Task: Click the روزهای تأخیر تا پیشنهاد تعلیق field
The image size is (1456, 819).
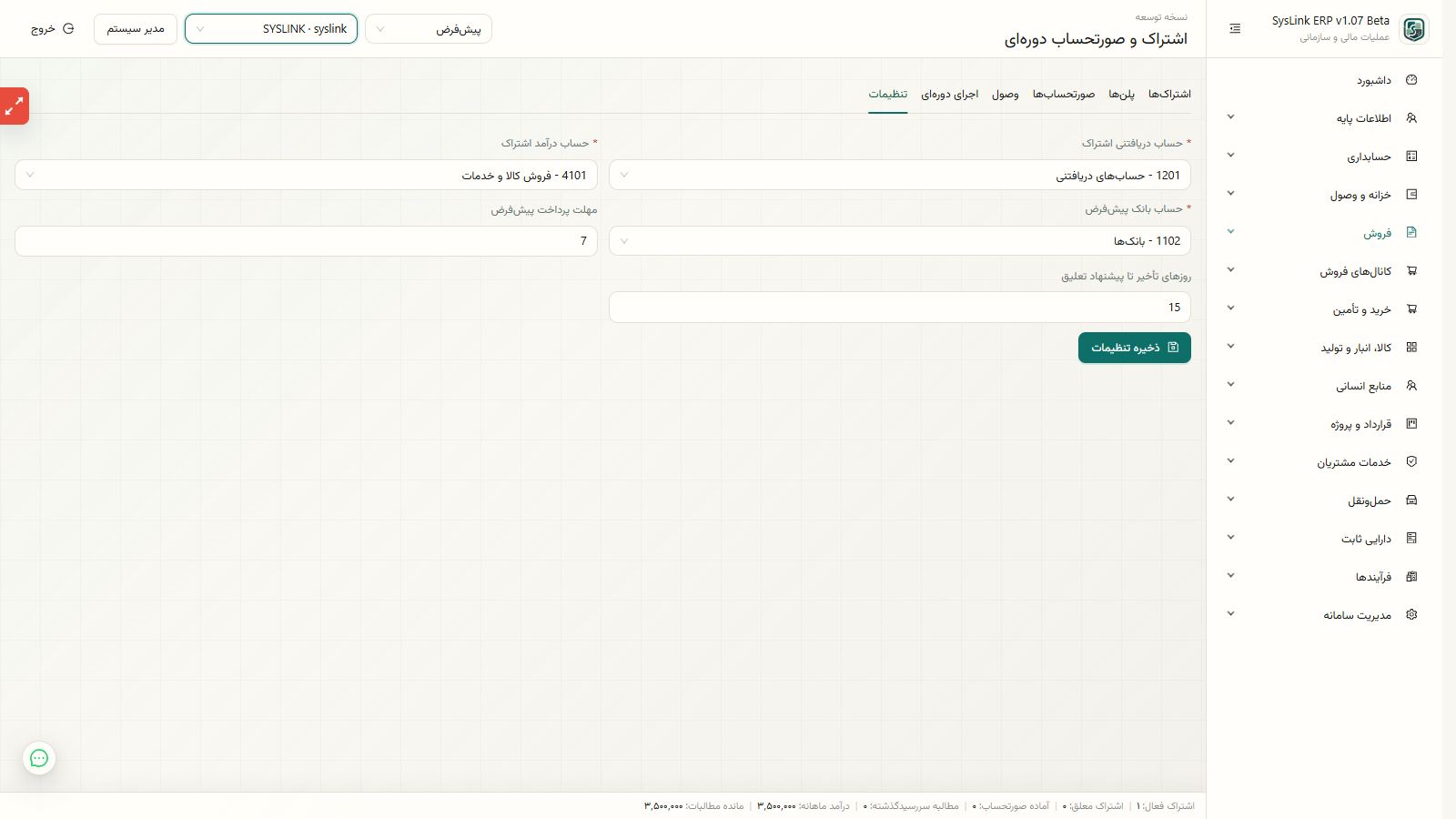Action: point(900,308)
